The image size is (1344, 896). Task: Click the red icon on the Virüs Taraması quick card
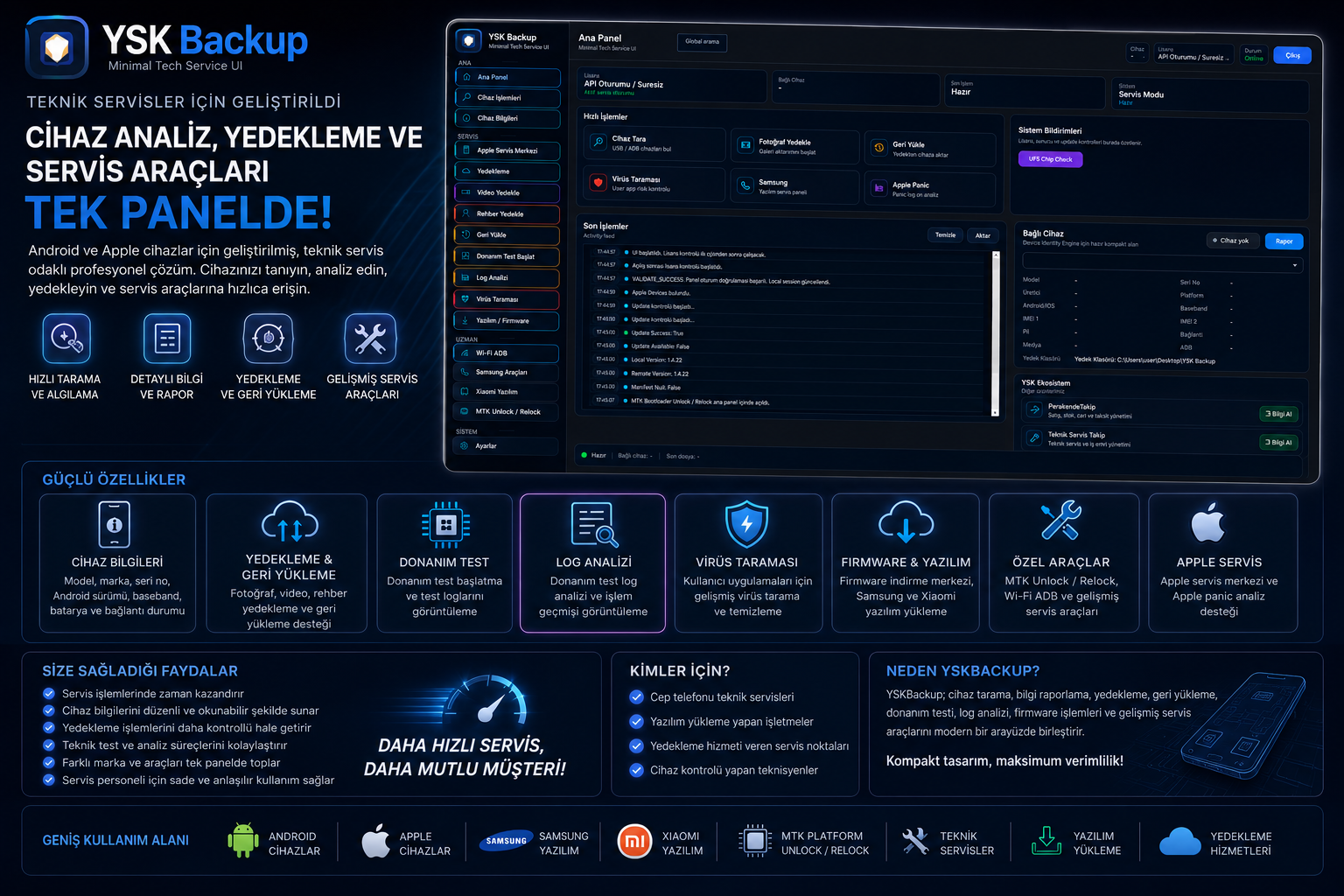(598, 183)
